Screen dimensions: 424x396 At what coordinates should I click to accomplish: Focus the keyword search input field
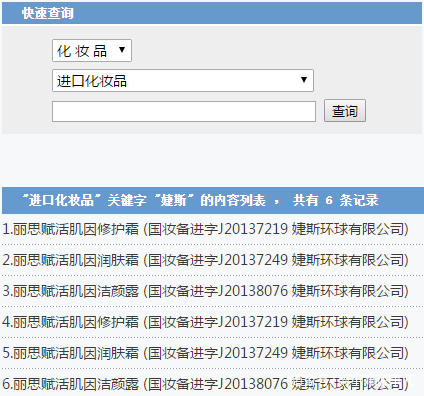coord(184,111)
